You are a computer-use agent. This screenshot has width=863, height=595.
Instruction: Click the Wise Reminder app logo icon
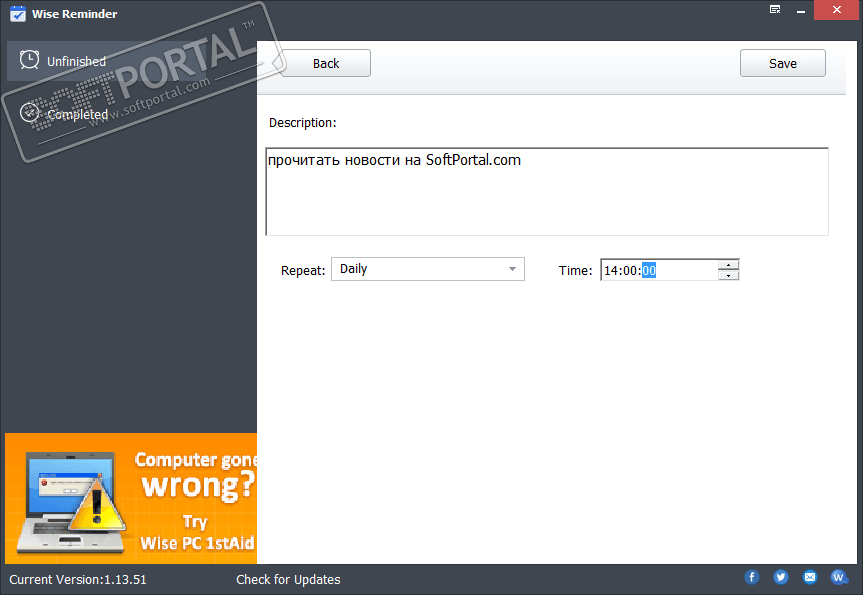click(18, 14)
